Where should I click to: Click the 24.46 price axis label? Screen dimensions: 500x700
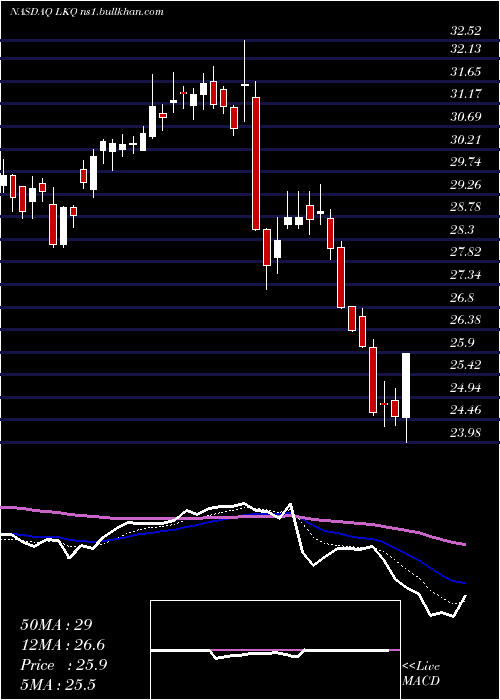pos(466,409)
